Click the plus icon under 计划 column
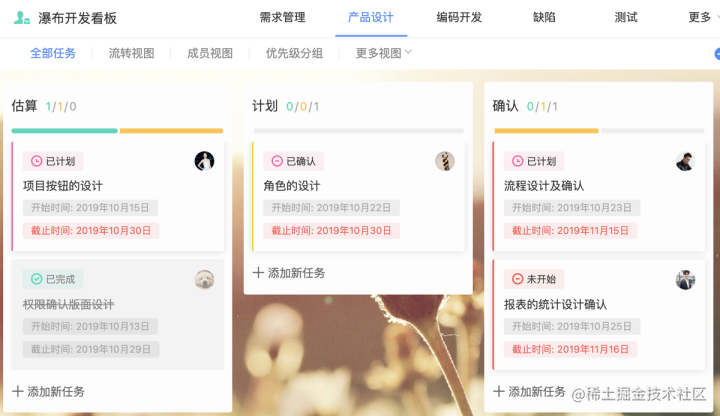The image size is (720, 416). coord(258,273)
